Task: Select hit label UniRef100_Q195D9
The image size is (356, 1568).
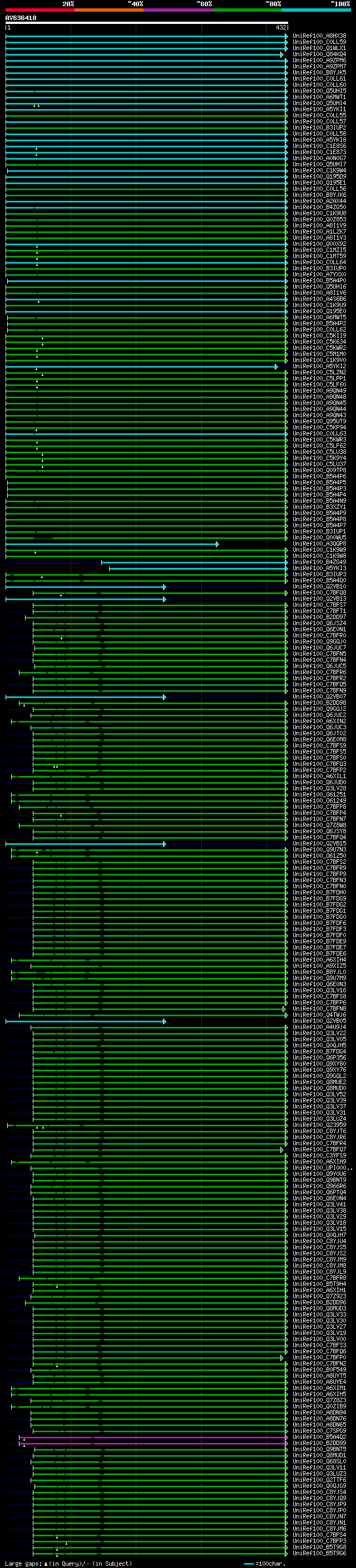Action: click(x=319, y=176)
